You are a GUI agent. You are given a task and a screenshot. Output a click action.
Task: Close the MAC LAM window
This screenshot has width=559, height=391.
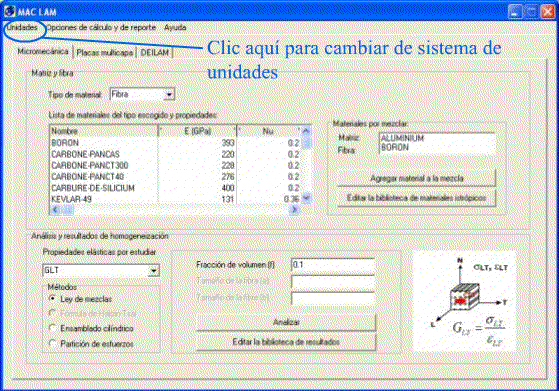tap(548, 11)
